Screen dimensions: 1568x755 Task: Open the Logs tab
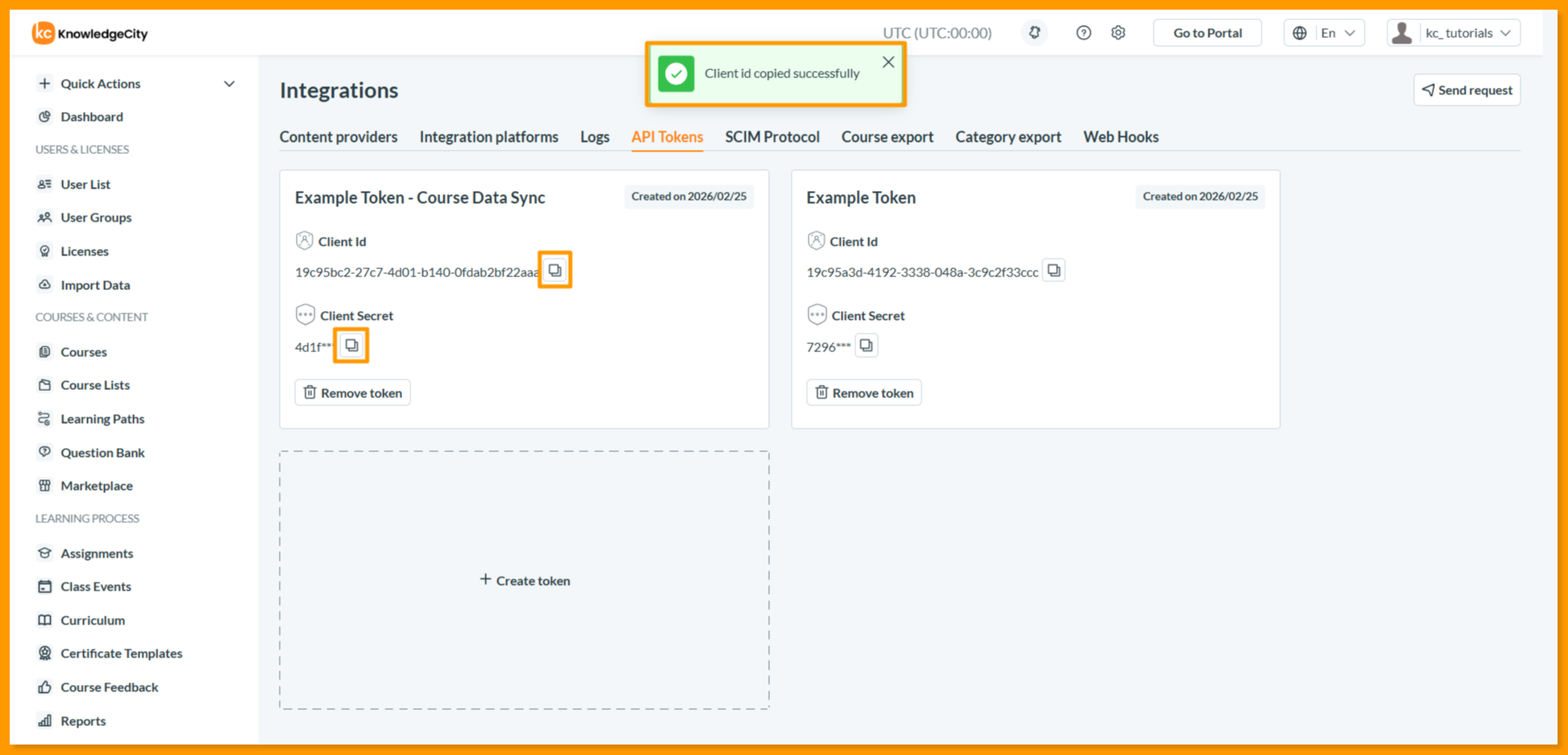click(x=595, y=137)
